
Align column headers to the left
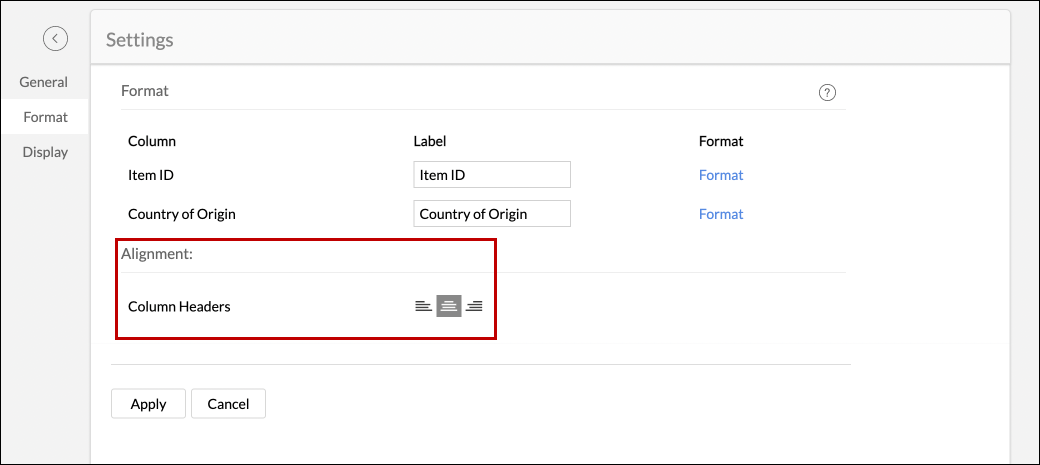coord(424,306)
